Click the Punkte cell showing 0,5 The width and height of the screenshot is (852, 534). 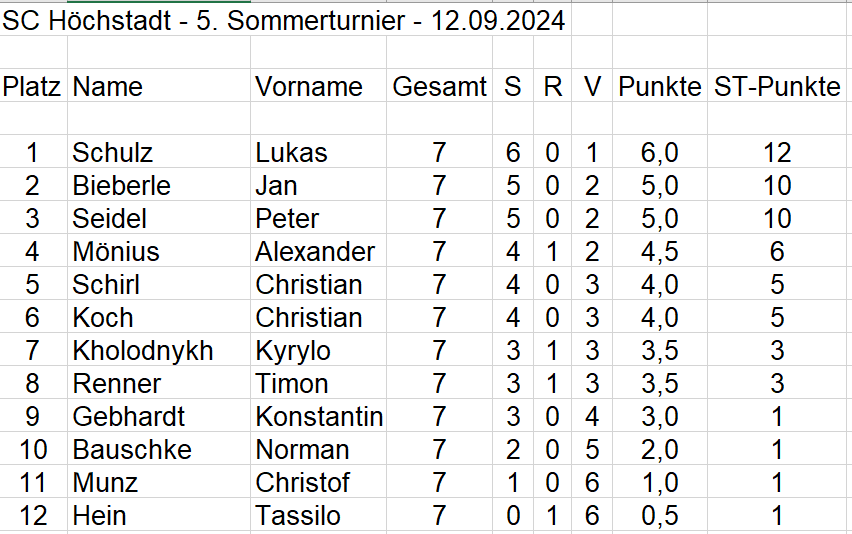coord(659,516)
